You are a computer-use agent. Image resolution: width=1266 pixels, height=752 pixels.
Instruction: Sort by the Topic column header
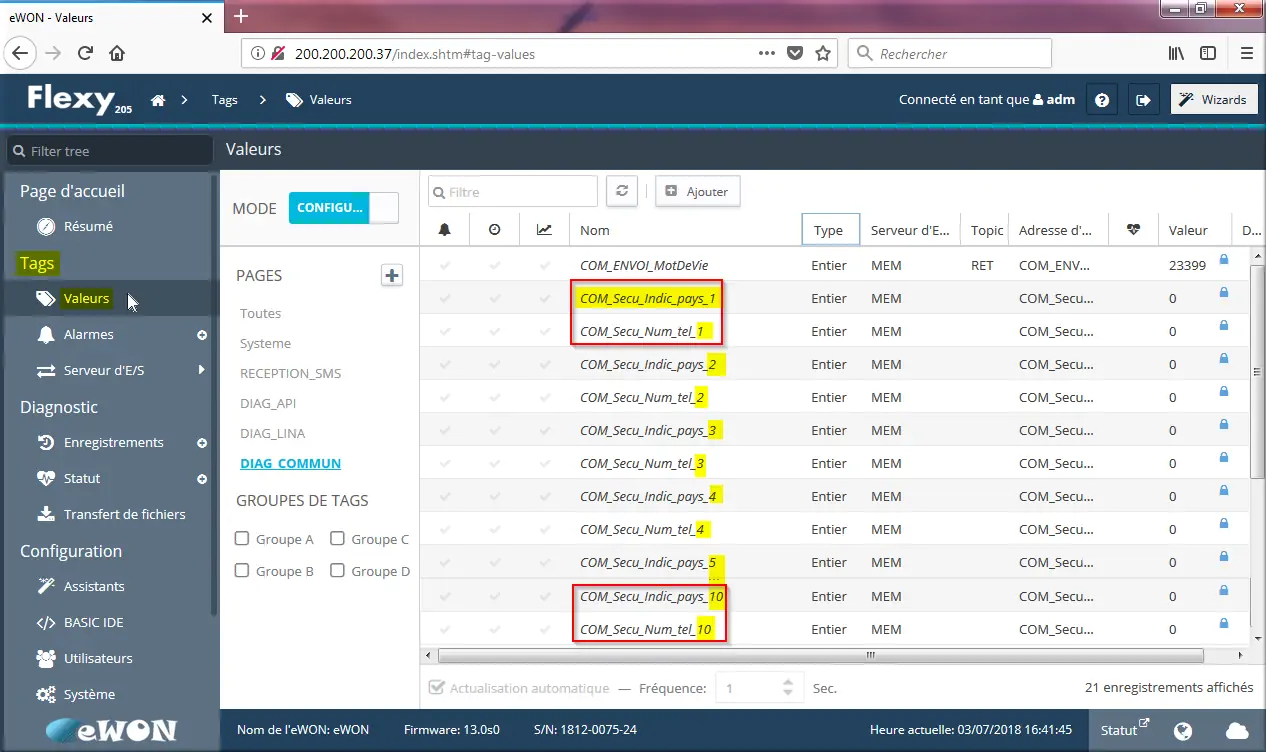point(987,230)
